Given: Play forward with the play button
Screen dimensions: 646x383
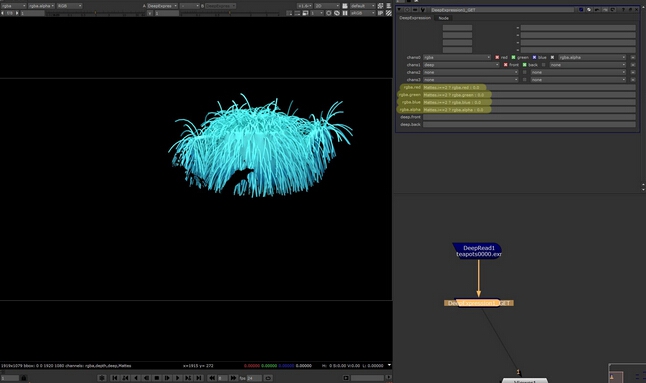Looking at the screenshot, I should point(178,378).
